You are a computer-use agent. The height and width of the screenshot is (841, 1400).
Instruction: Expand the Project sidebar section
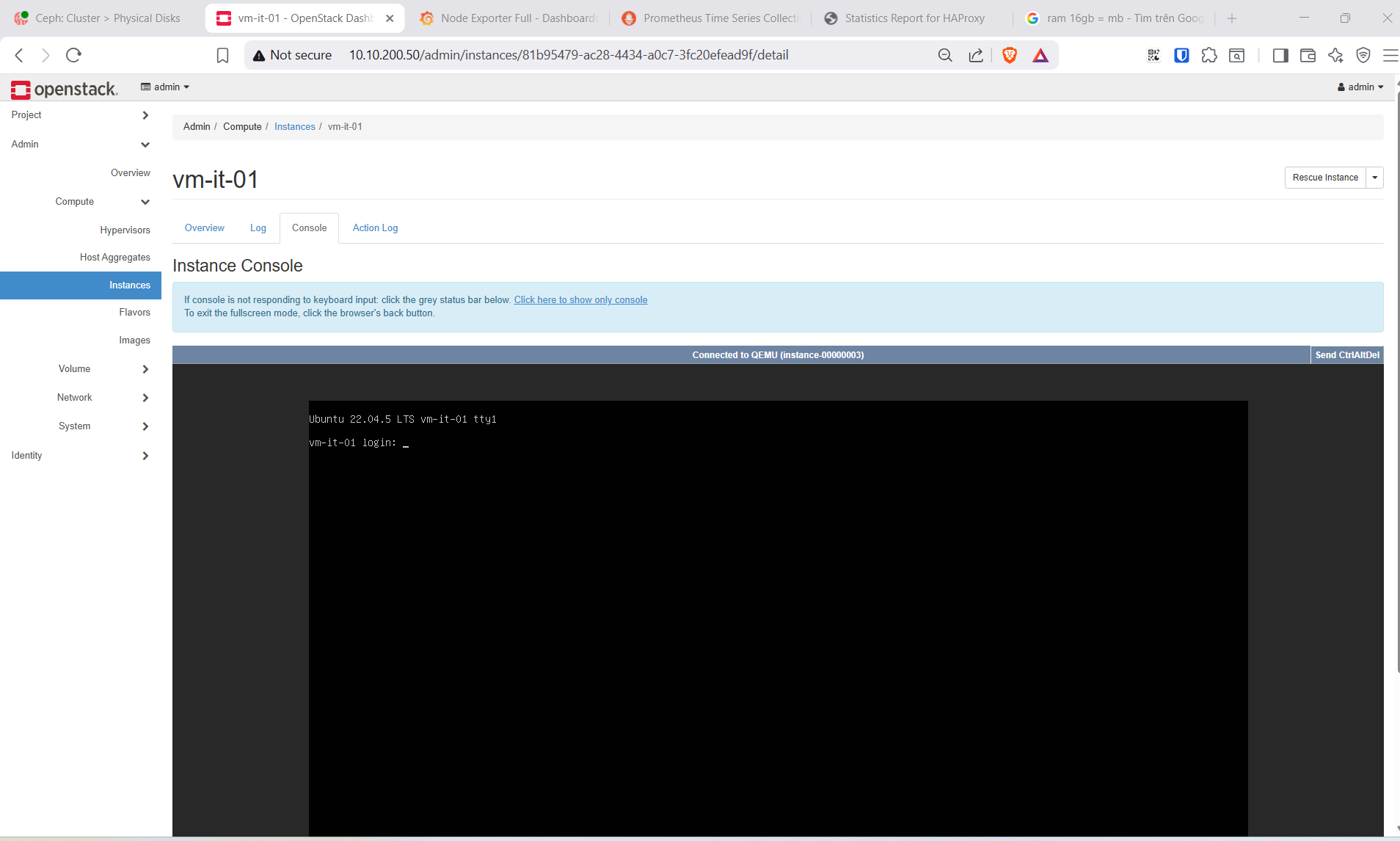tap(81, 115)
